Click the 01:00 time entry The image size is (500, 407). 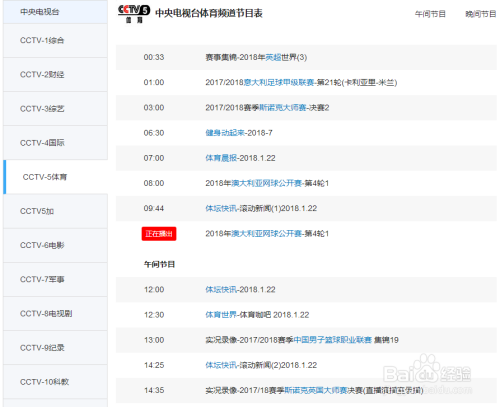pyautogui.click(x=154, y=82)
